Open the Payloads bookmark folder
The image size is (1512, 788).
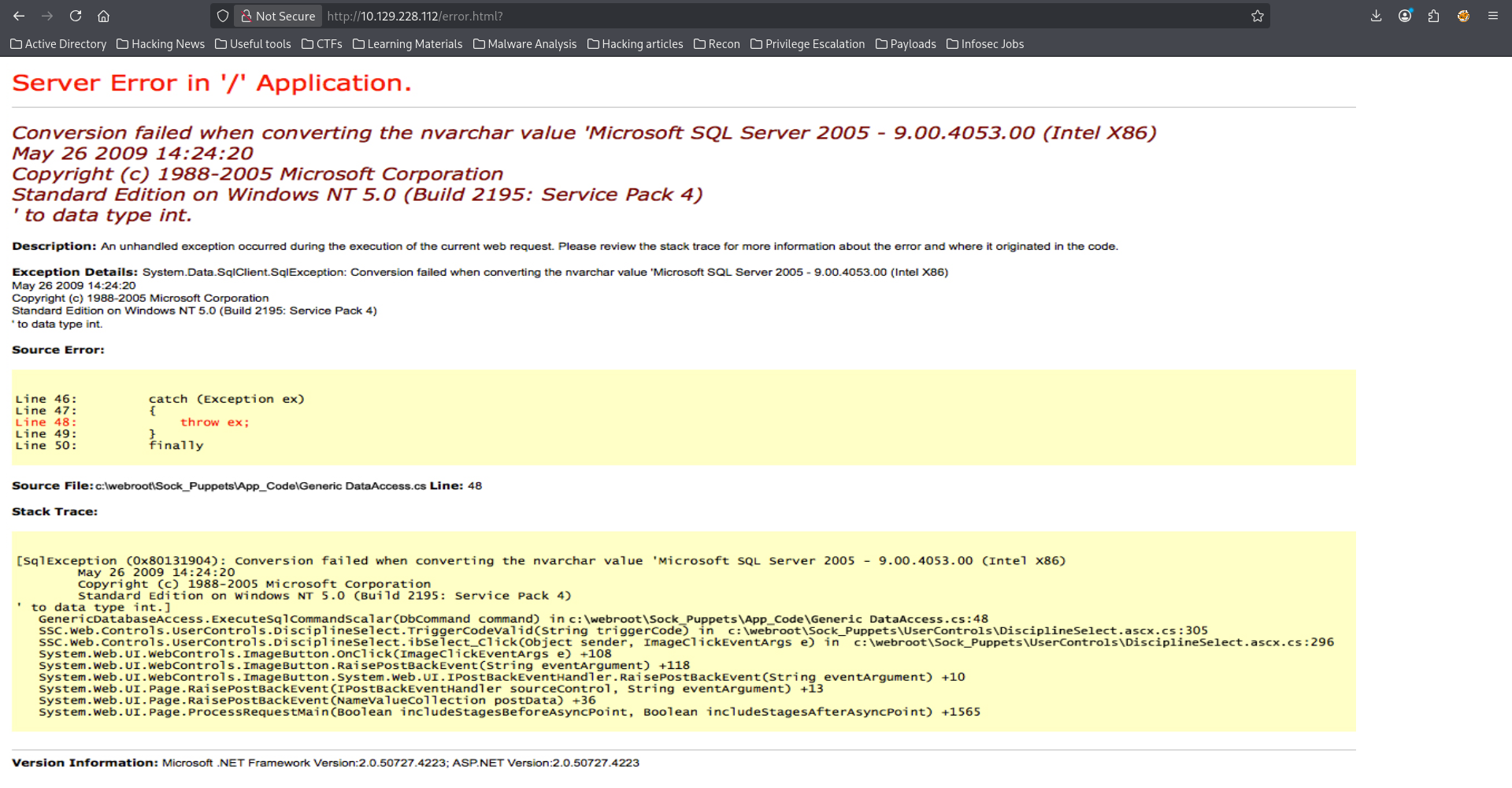(x=913, y=44)
